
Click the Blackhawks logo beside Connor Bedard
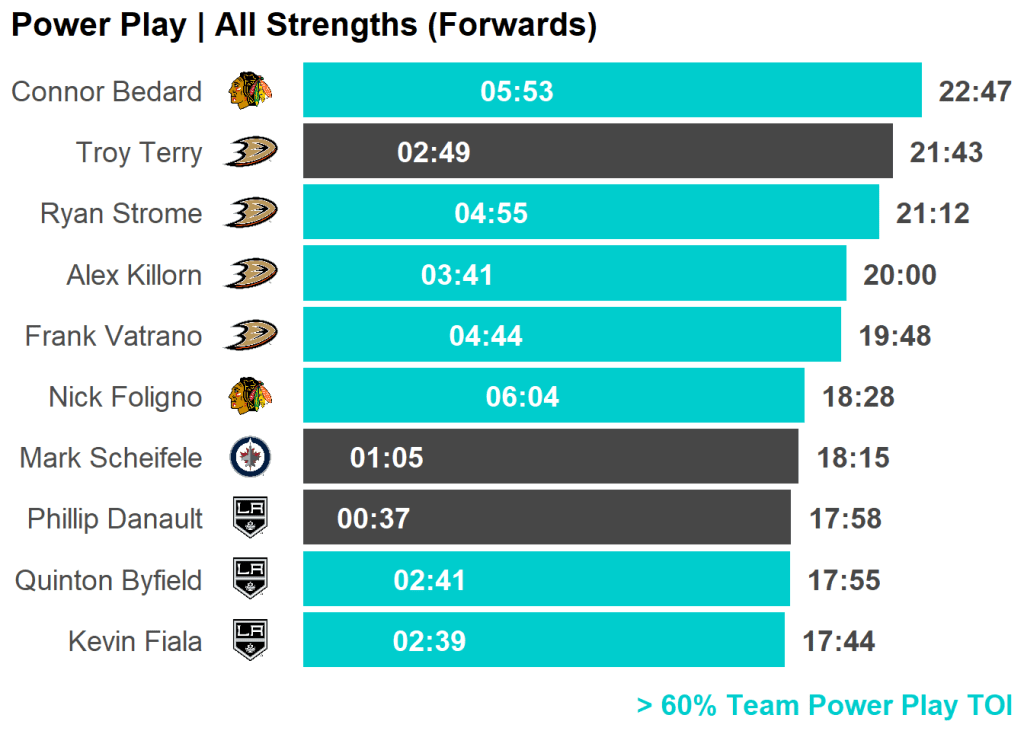coord(250,91)
